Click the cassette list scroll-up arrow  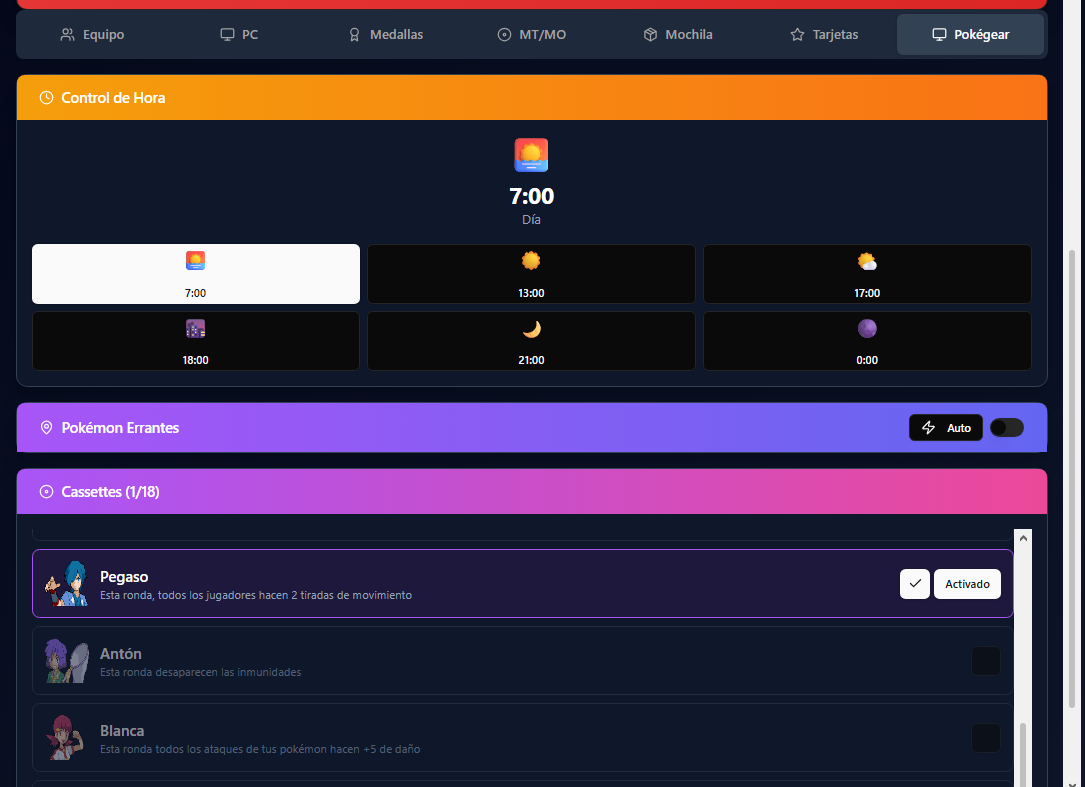tap(1023, 539)
